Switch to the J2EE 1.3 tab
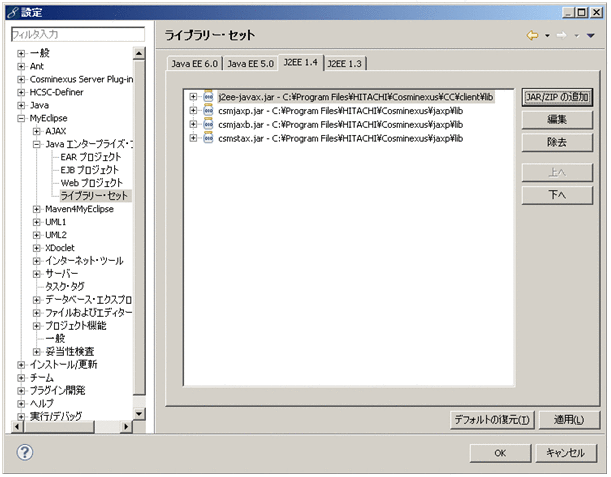Screen dimensions: 611x477 pos(344,64)
